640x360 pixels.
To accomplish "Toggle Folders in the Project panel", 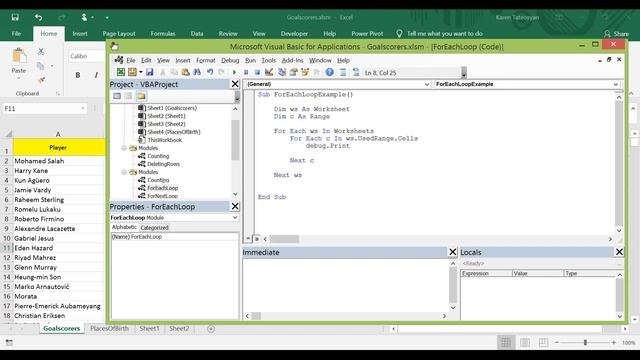I will pos(141,96).
